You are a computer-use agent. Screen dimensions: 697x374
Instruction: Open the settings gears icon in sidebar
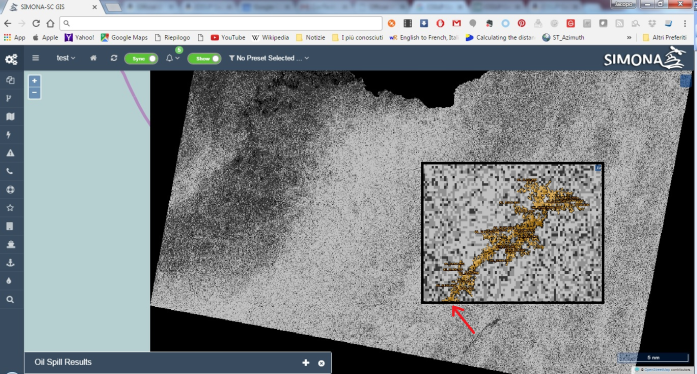[11, 59]
